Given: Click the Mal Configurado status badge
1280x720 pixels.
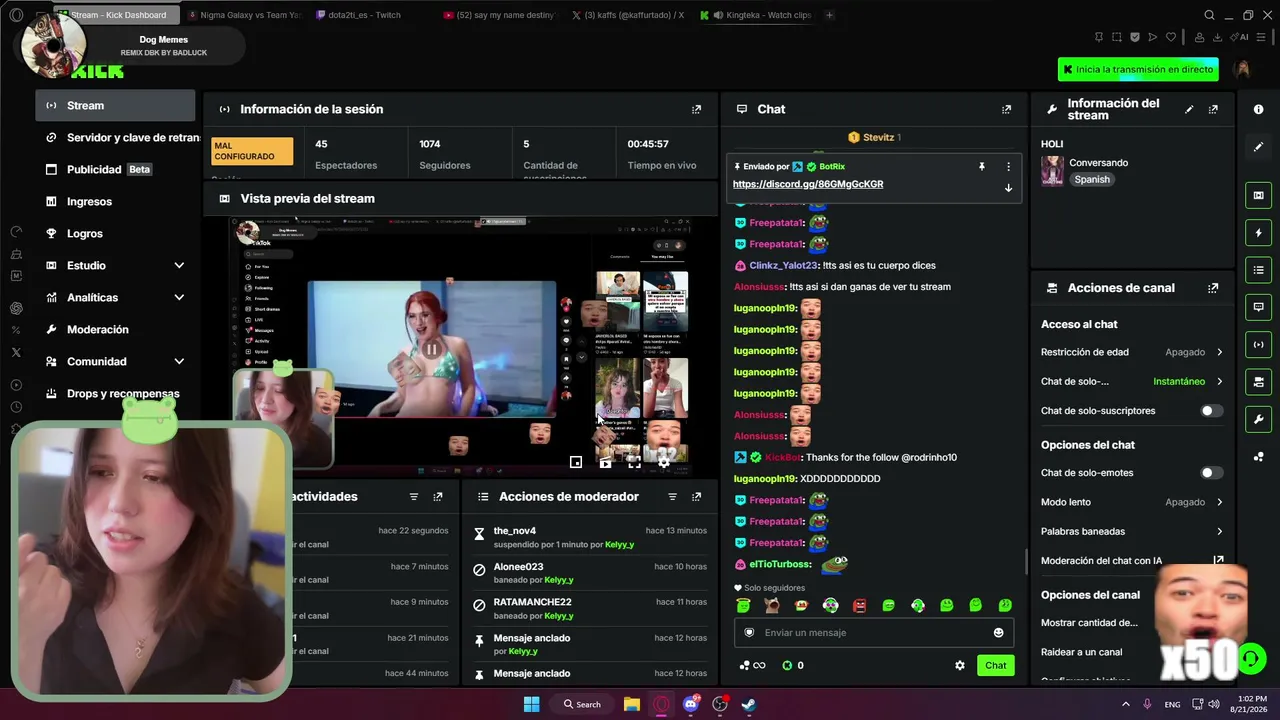Looking at the screenshot, I should (x=253, y=151).
